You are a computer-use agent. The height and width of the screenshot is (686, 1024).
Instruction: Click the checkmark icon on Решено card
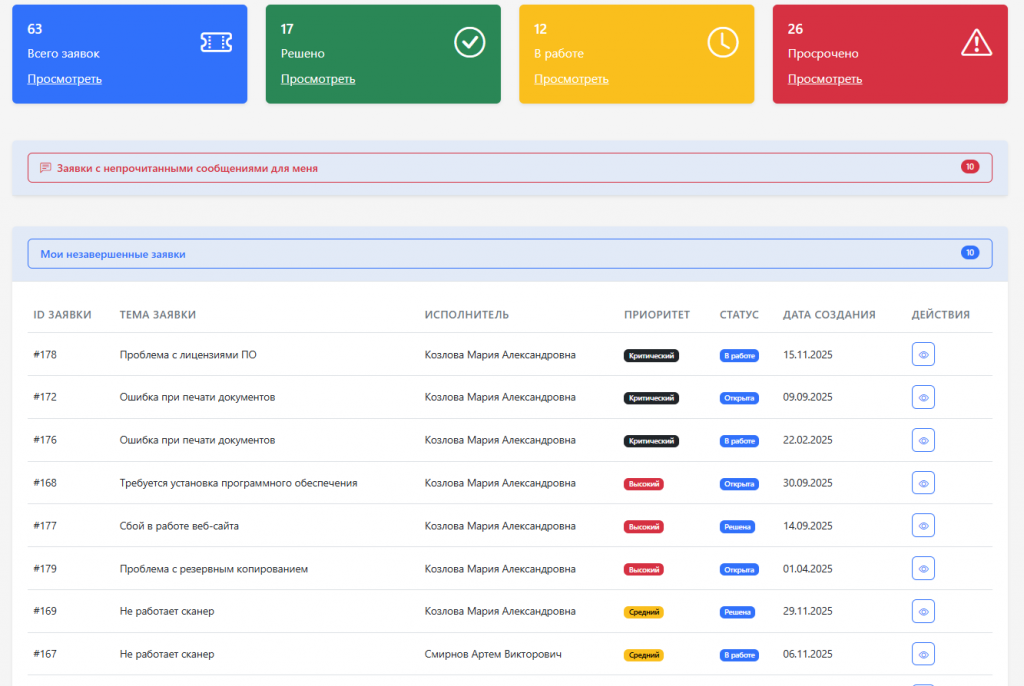(x=469, y=41)
